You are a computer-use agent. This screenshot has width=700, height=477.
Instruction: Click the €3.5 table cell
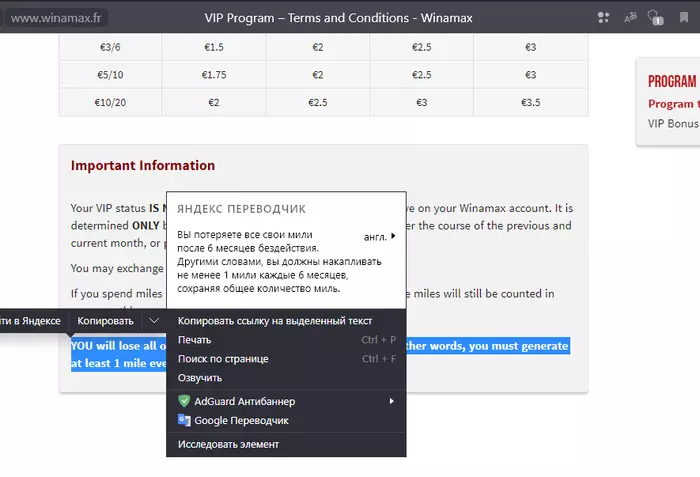530,102
